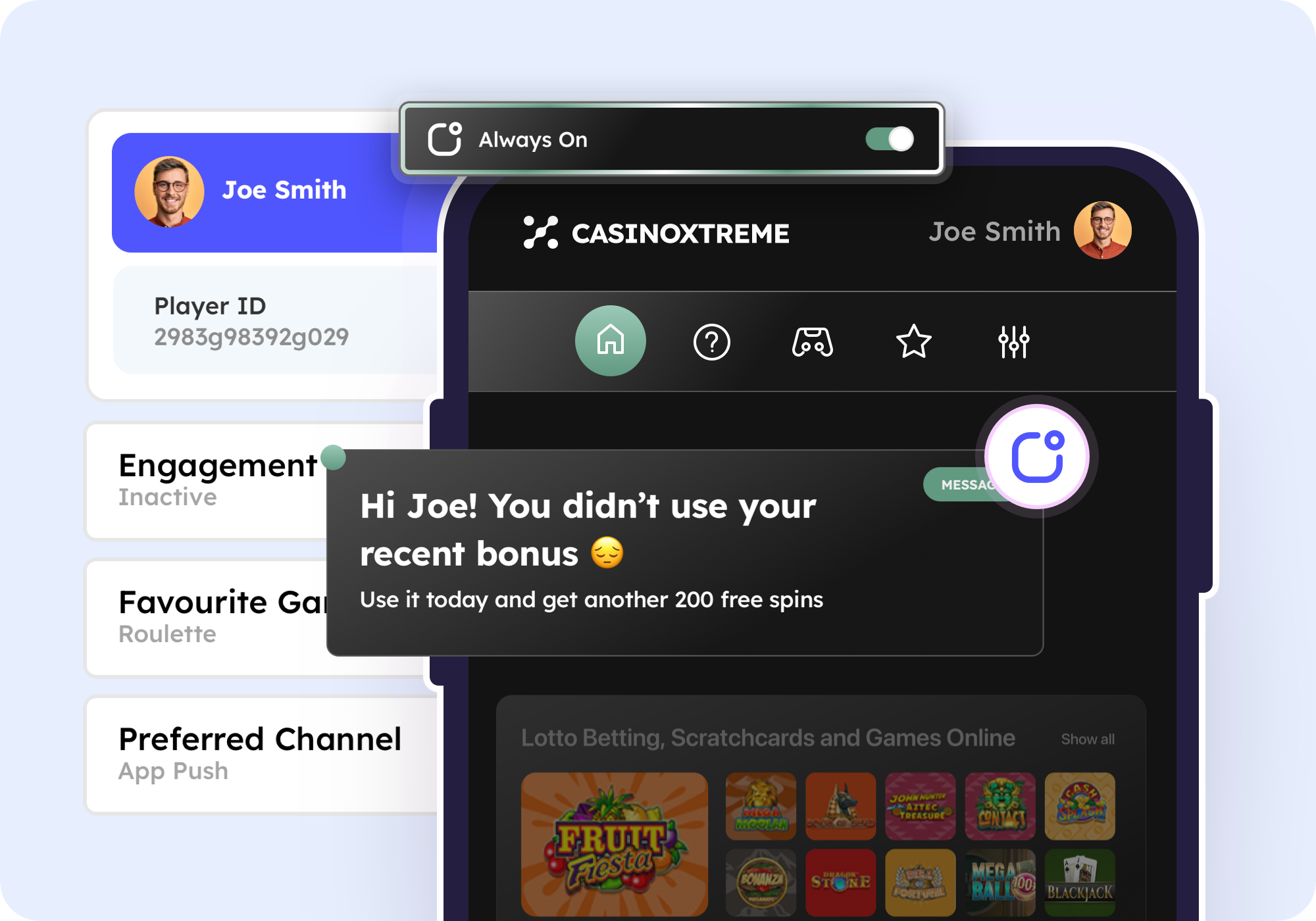Click the green status dot on the Engagement card
The height and width of the screenshot is (921, 1316).
[x=333, y=457]
